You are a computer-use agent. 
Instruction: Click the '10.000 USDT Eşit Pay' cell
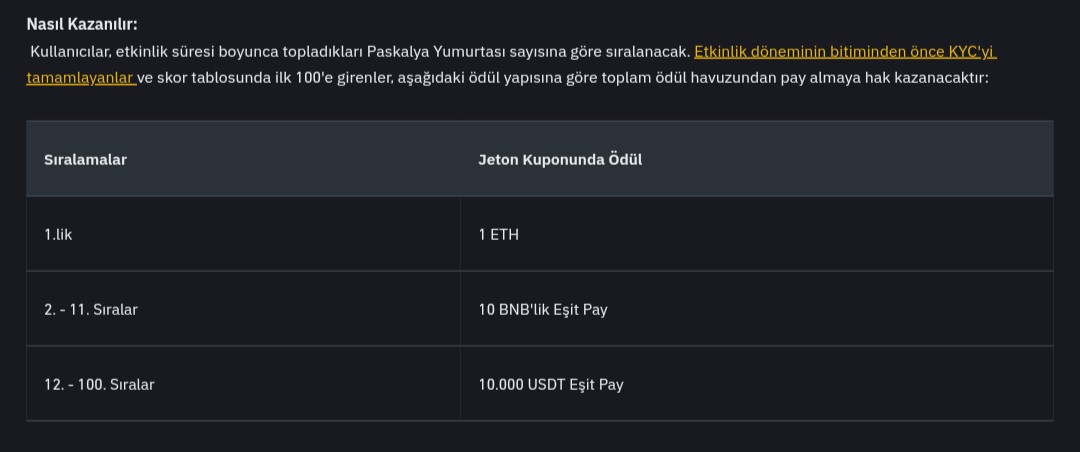[x=756, y=384]
